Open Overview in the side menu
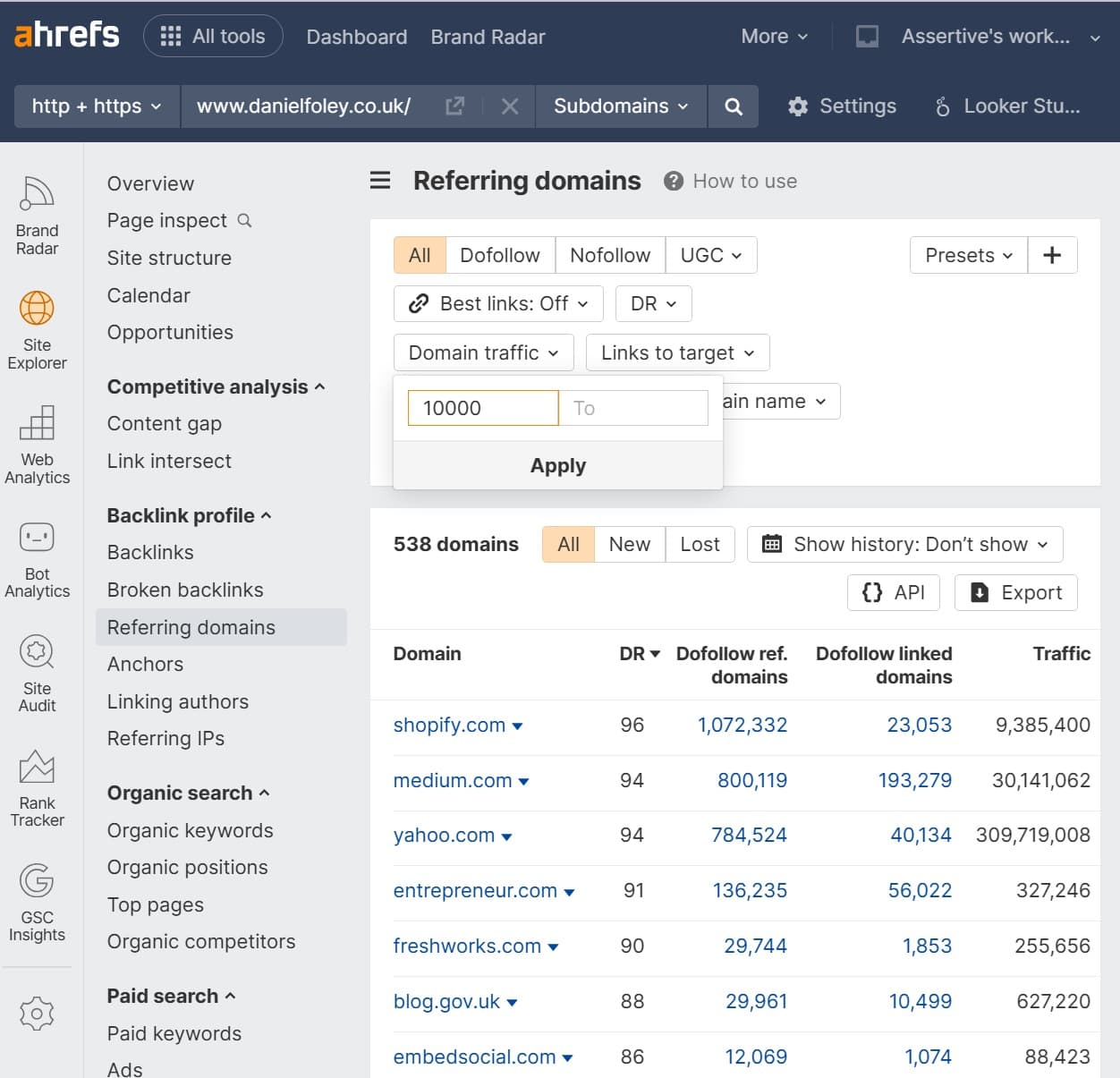This screenshot has width=1120, height=1078. coord(150,183)
